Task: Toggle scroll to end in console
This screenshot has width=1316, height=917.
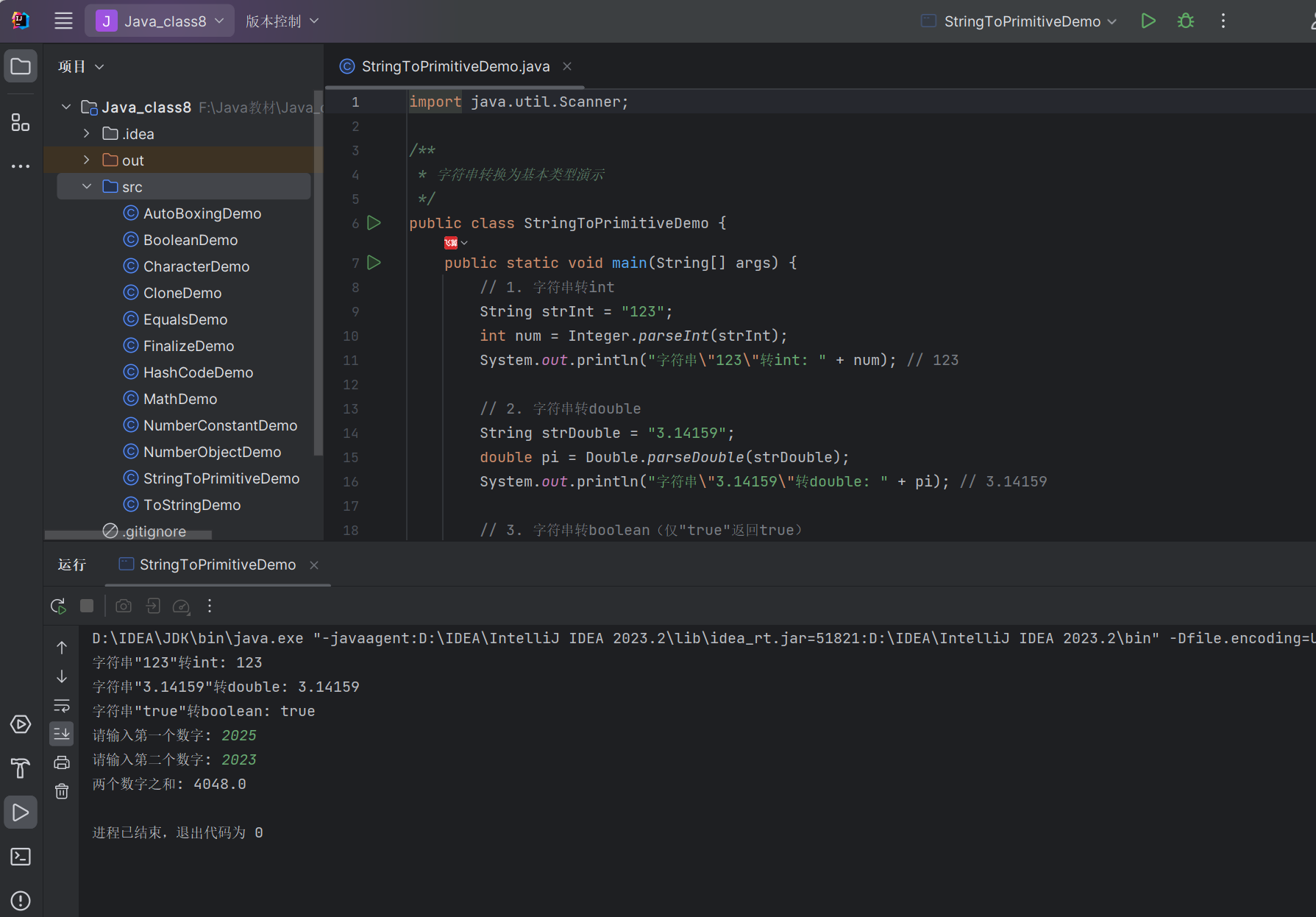Action: click(x=62, y=734)
